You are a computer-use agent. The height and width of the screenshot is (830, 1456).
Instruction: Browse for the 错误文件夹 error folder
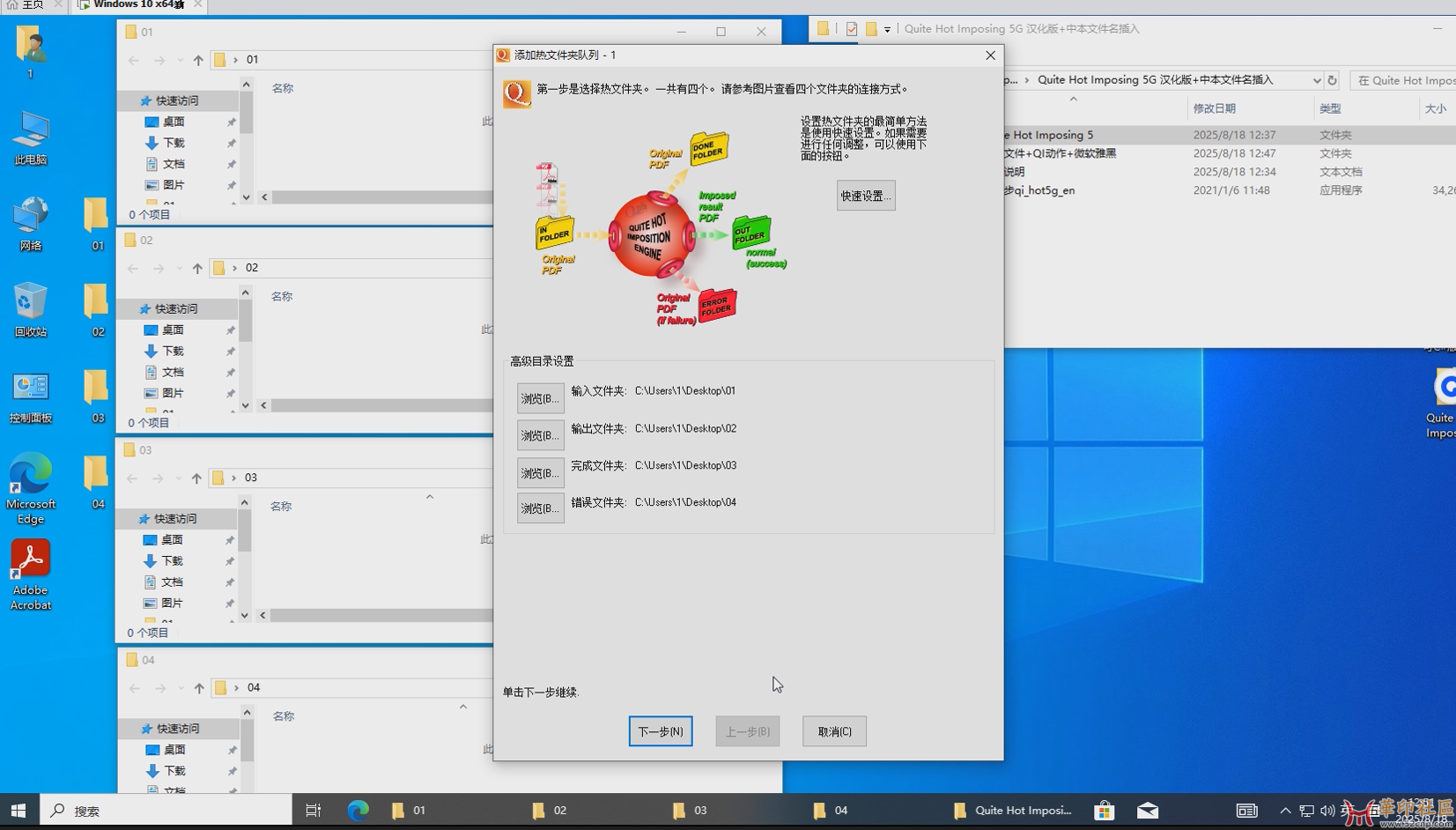[540, 508]
